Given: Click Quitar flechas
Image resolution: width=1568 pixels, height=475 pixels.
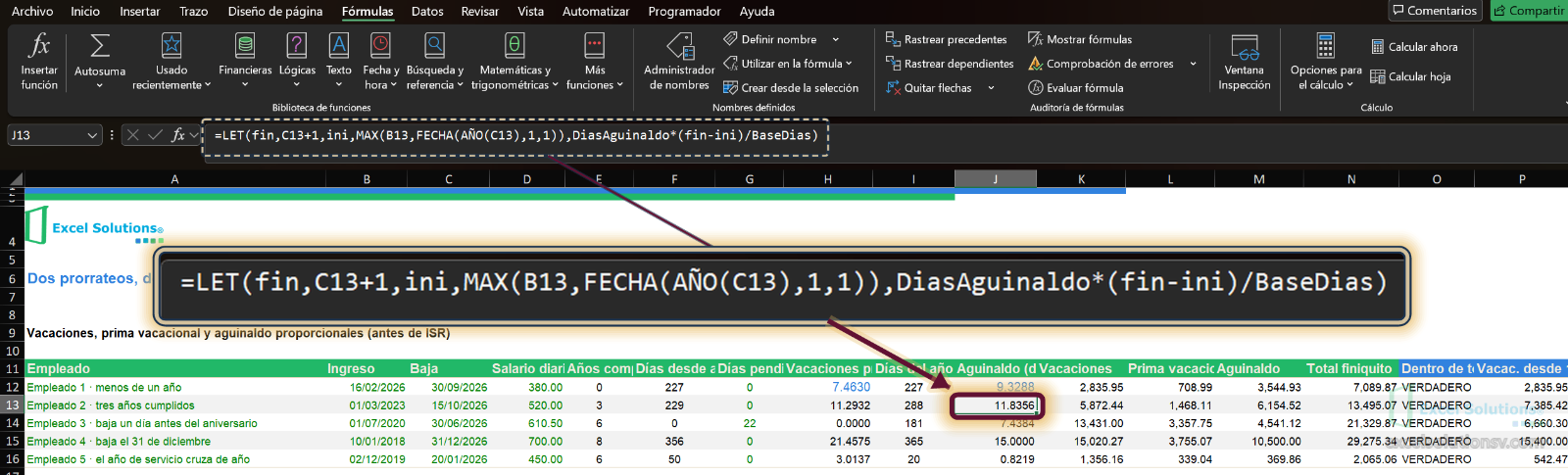Looking at the screenshot, I should pyautogui.click(x=929, y=87).
